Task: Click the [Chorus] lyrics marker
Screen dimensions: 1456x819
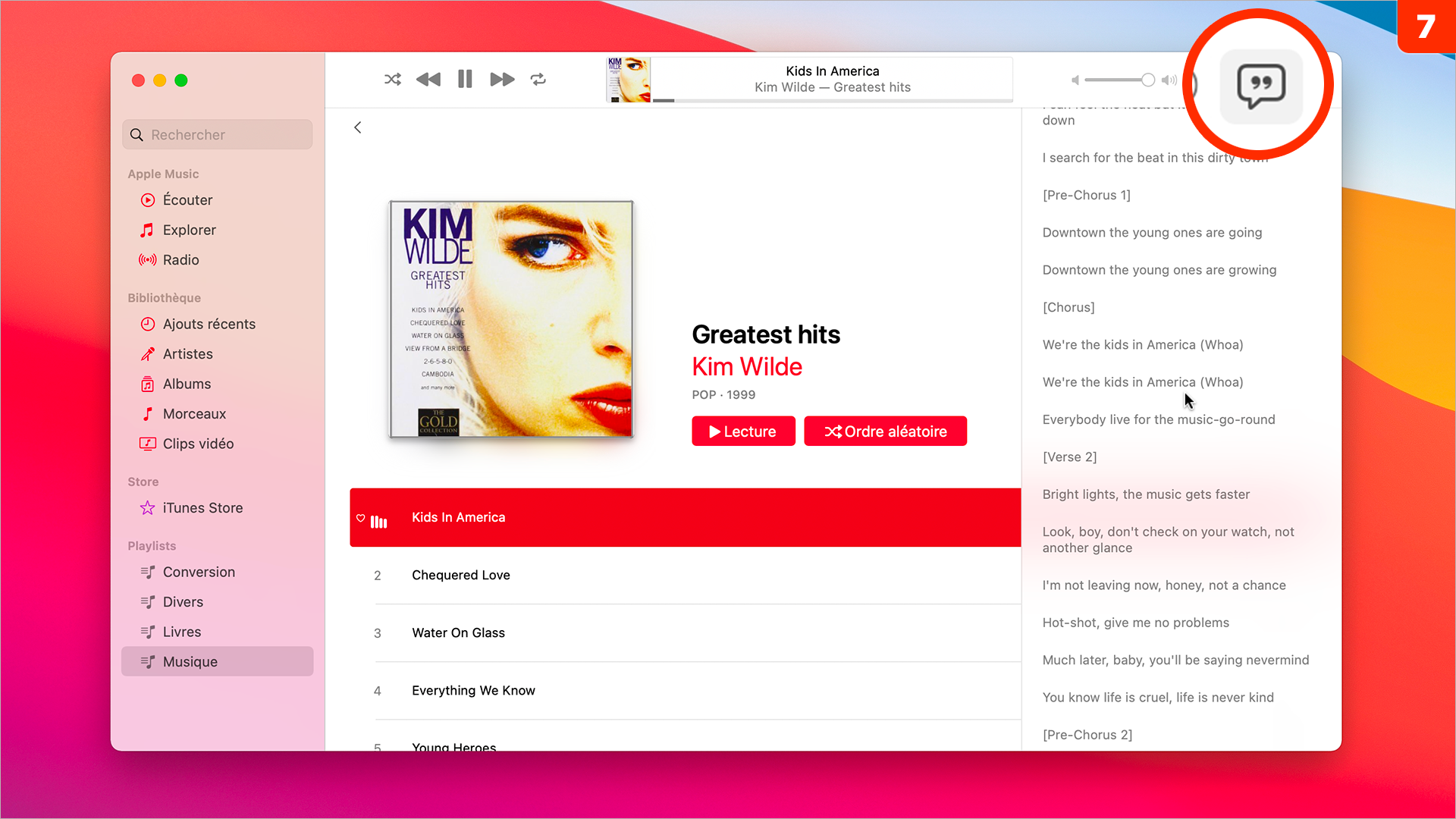Action: pyautogui.click(x=1068, y=307)
